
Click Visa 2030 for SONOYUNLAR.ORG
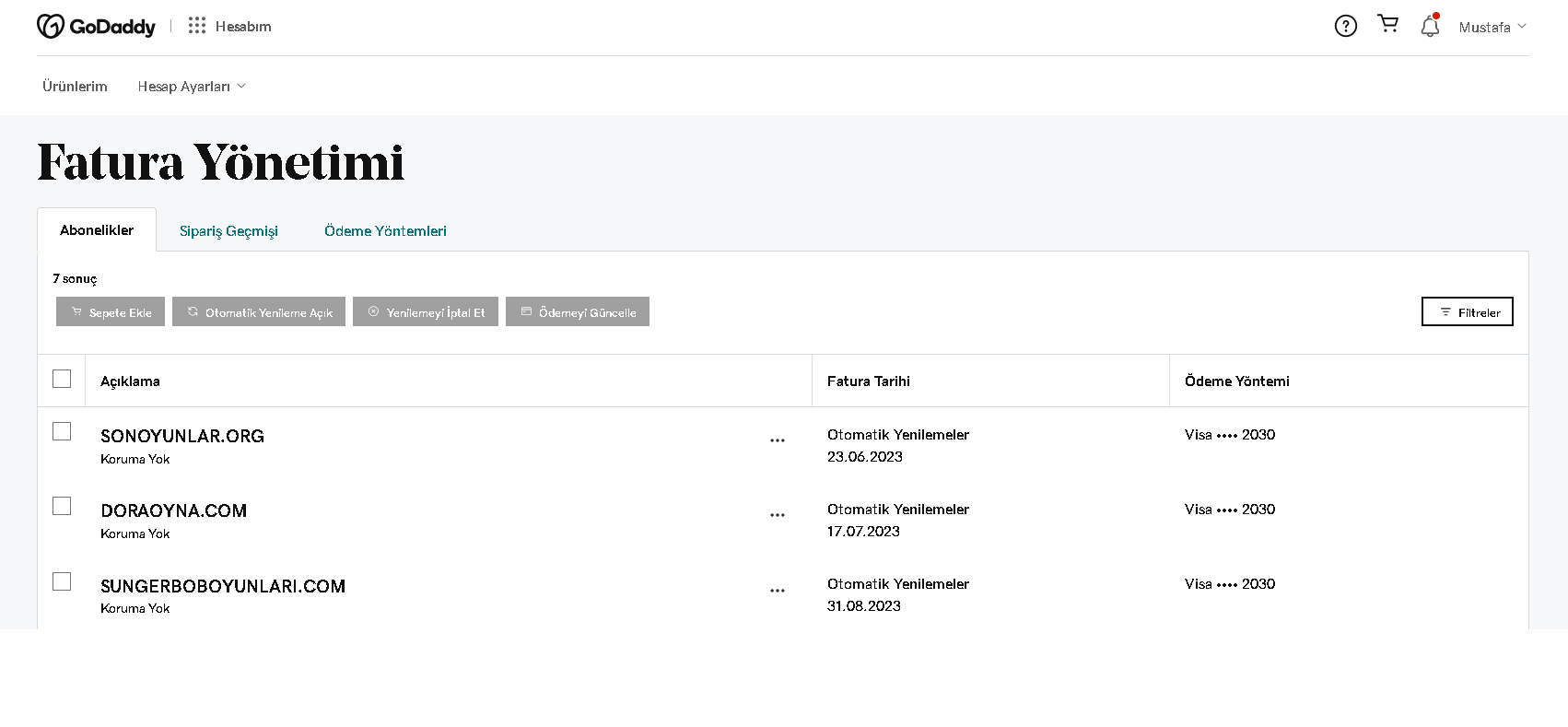(1230, 435)
